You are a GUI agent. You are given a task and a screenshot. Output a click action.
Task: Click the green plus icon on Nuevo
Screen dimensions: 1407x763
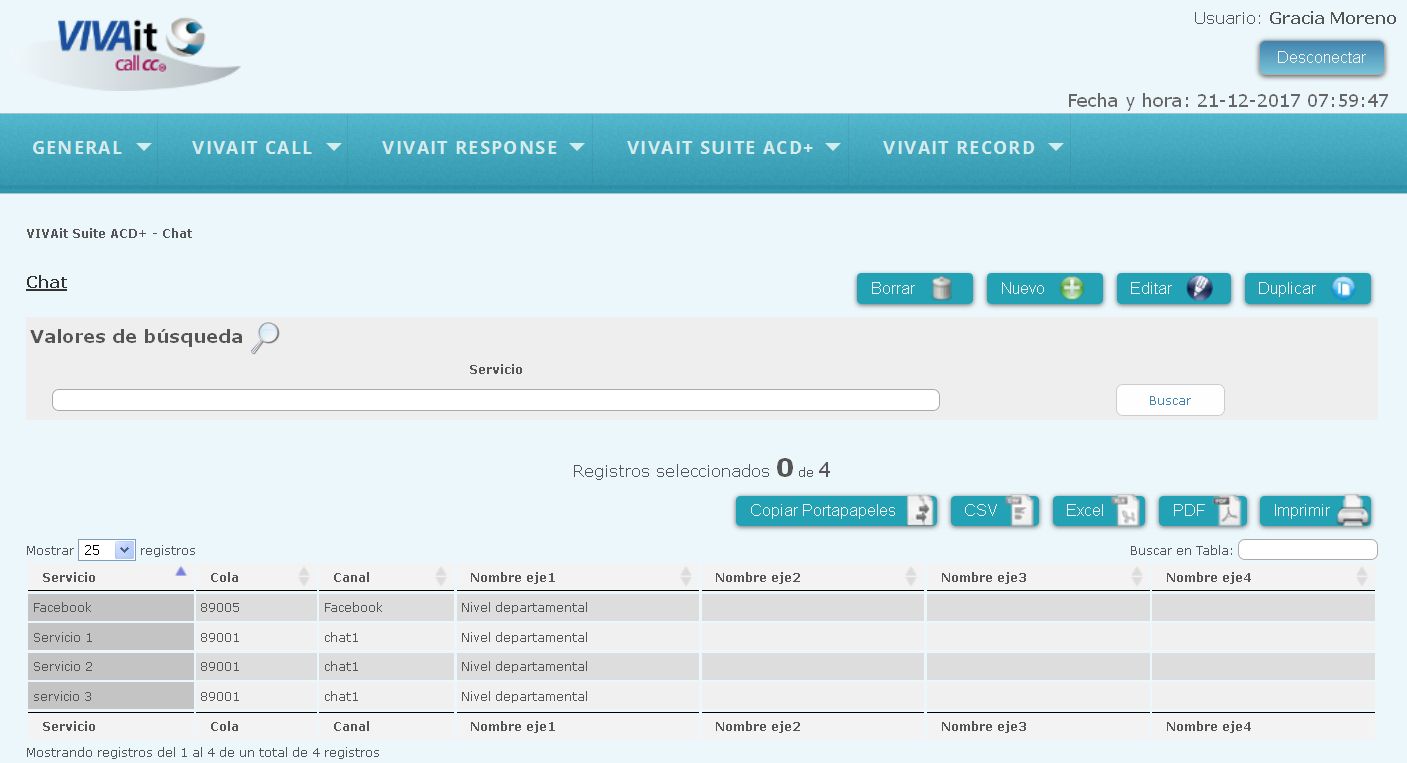tap(1072, 289)
